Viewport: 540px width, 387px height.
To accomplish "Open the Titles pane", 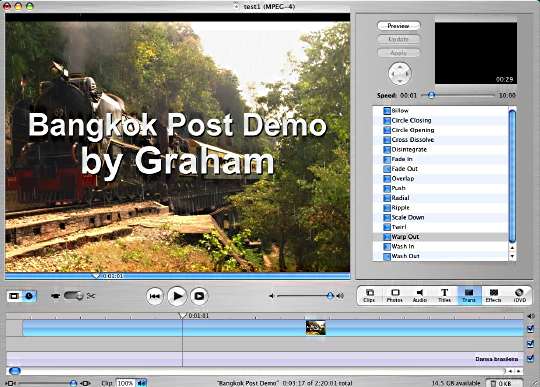I will point(444,295).
